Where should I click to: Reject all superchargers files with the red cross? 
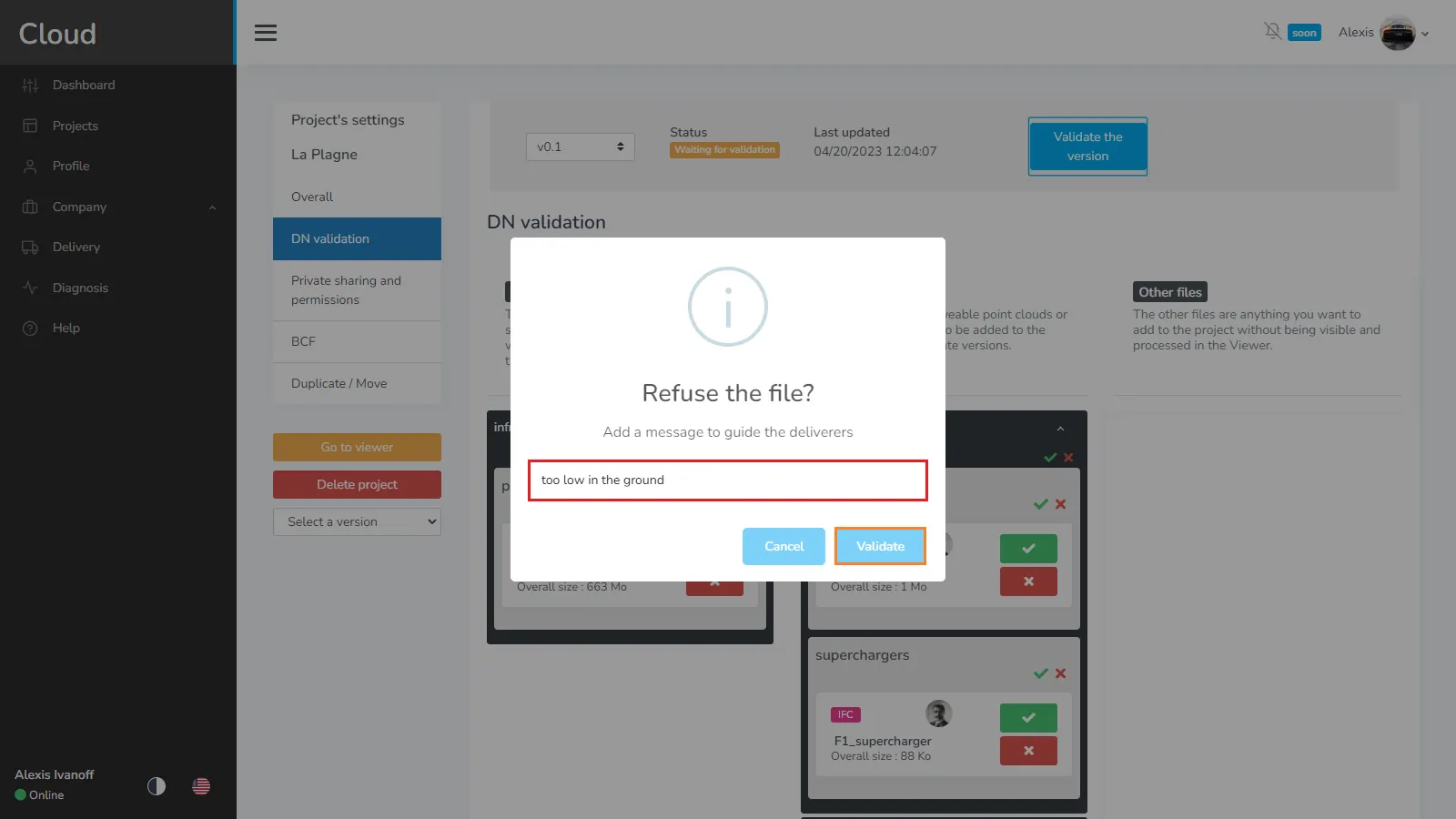(x=1060, y=673)
